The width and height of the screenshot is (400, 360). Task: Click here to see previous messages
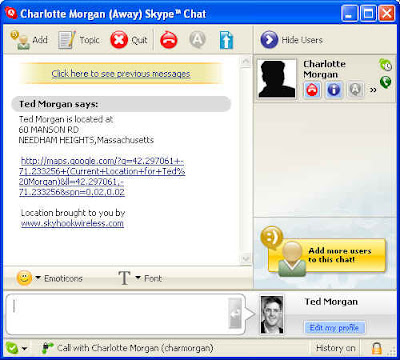pos(121,73)
